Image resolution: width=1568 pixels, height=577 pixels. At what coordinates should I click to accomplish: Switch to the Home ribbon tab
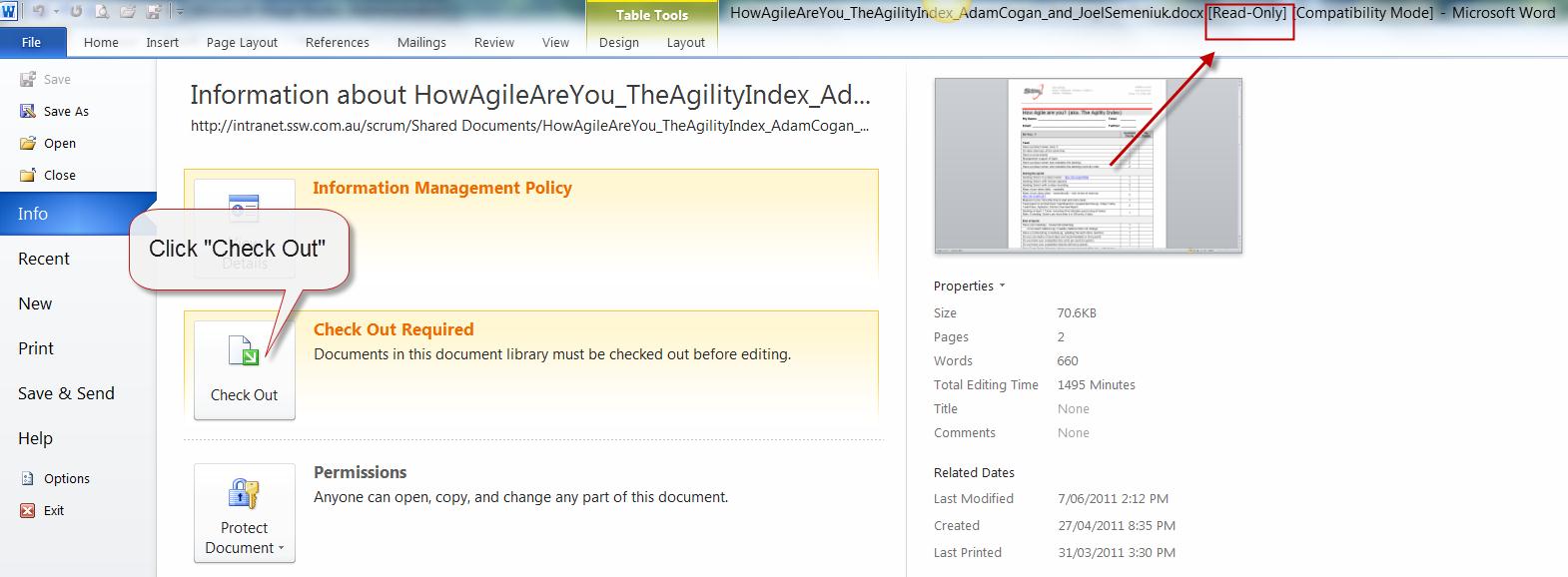click(101, 42)
